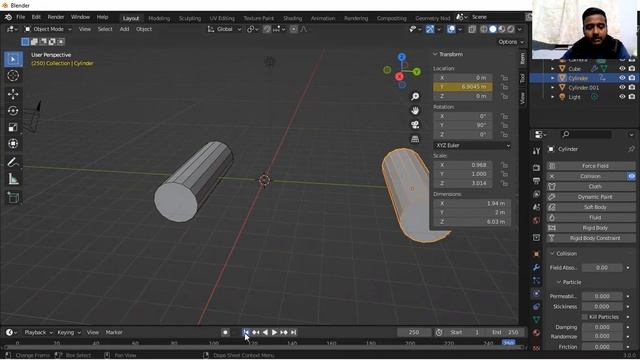Viewport: 640px width, 360px height.
Task: Open the Object Mode dropdown
Action: coord(48,29)
